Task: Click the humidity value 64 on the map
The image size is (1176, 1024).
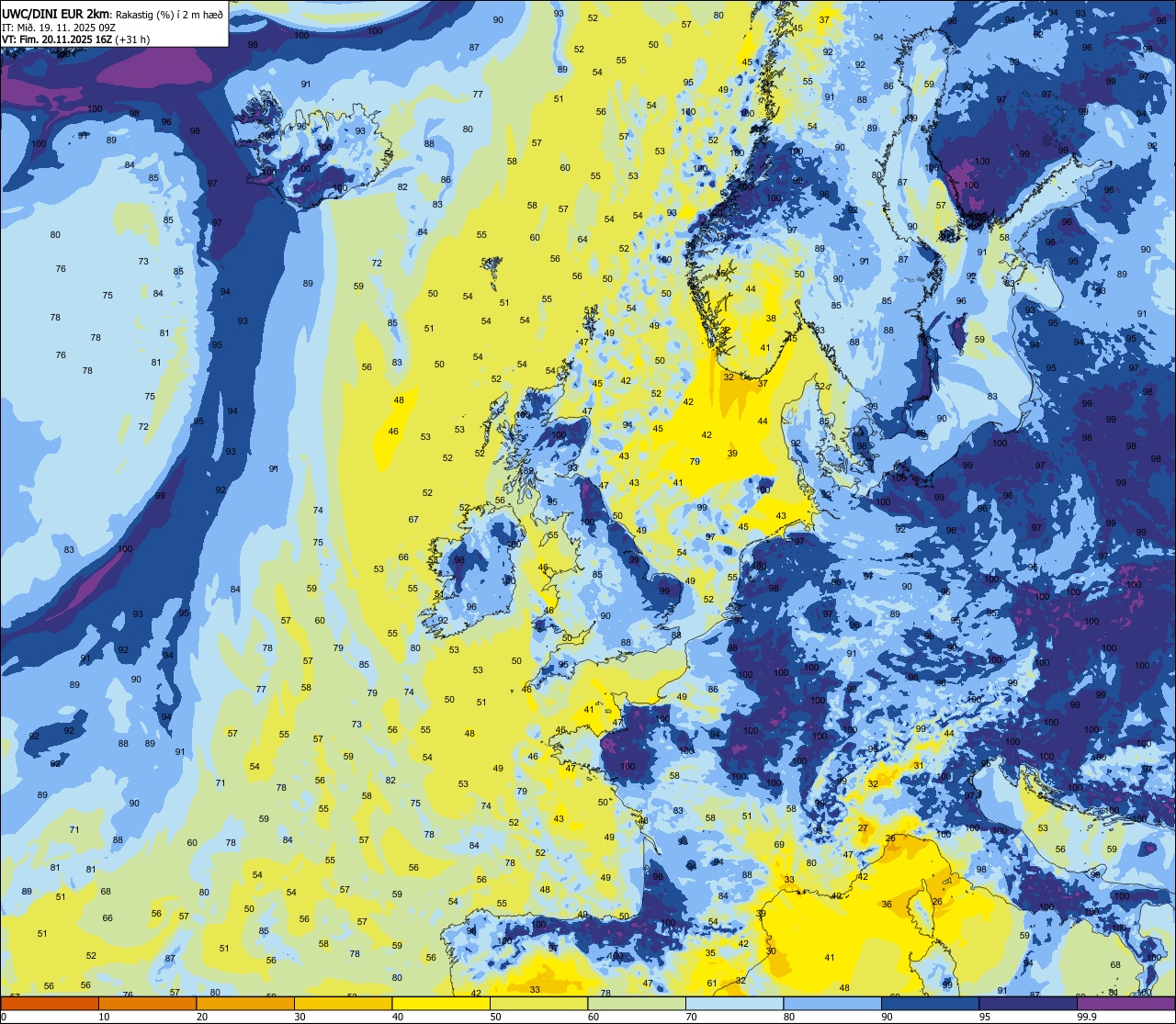Action: pos(582,240)
